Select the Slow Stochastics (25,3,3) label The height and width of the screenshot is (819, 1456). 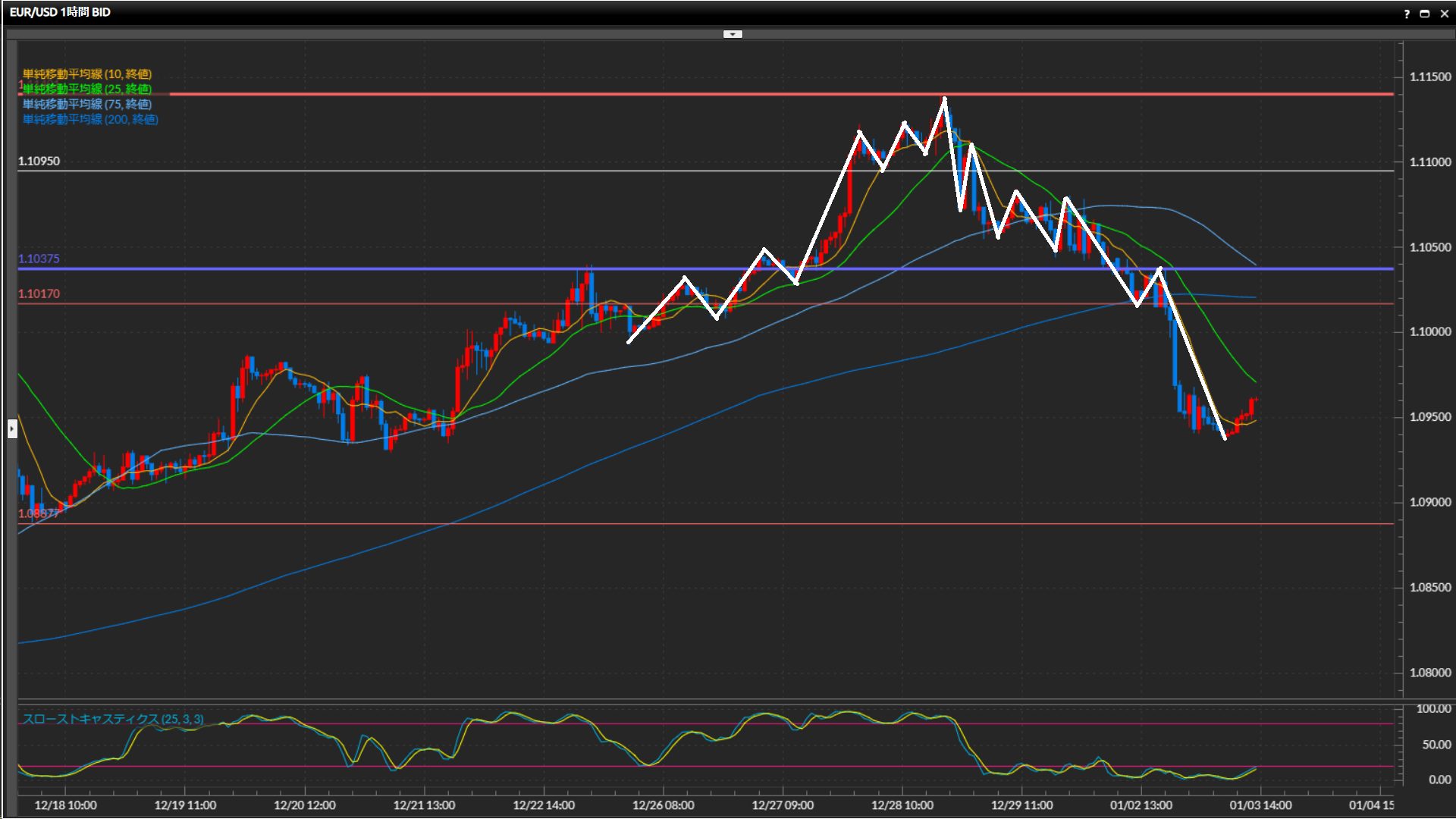coord(112,719)
